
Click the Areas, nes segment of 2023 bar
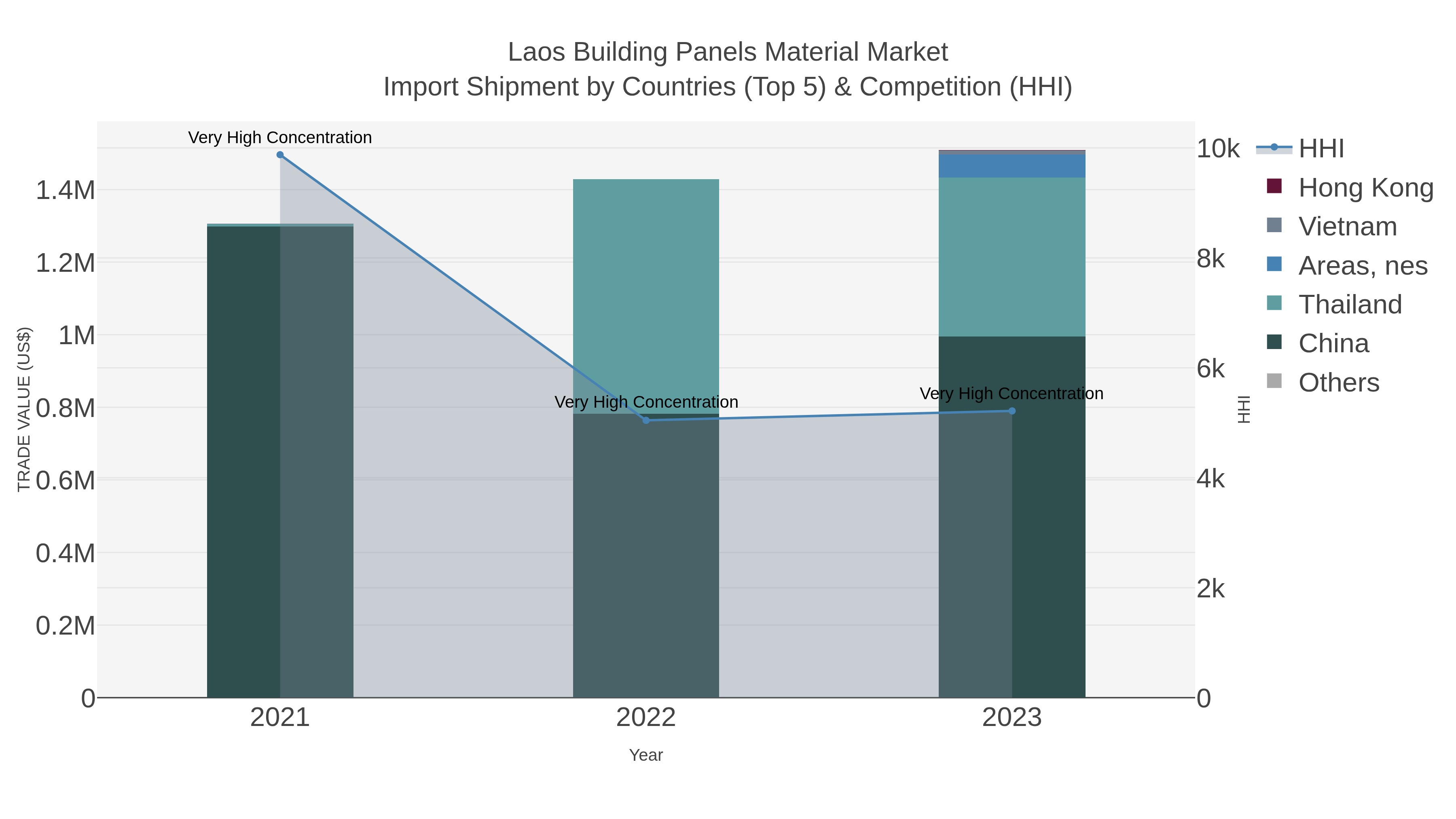[x=1012, y=166]
